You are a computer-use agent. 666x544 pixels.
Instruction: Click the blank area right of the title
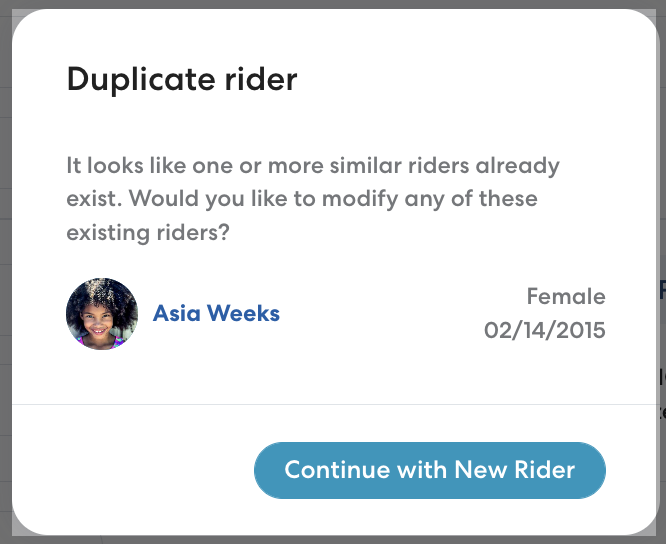470,78
